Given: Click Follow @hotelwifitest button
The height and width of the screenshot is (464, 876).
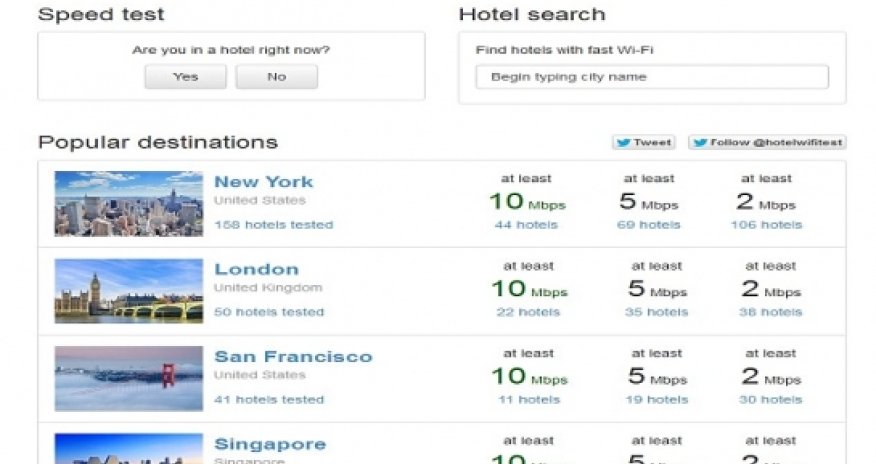Looking at the screenshot, I should (767, 142).
